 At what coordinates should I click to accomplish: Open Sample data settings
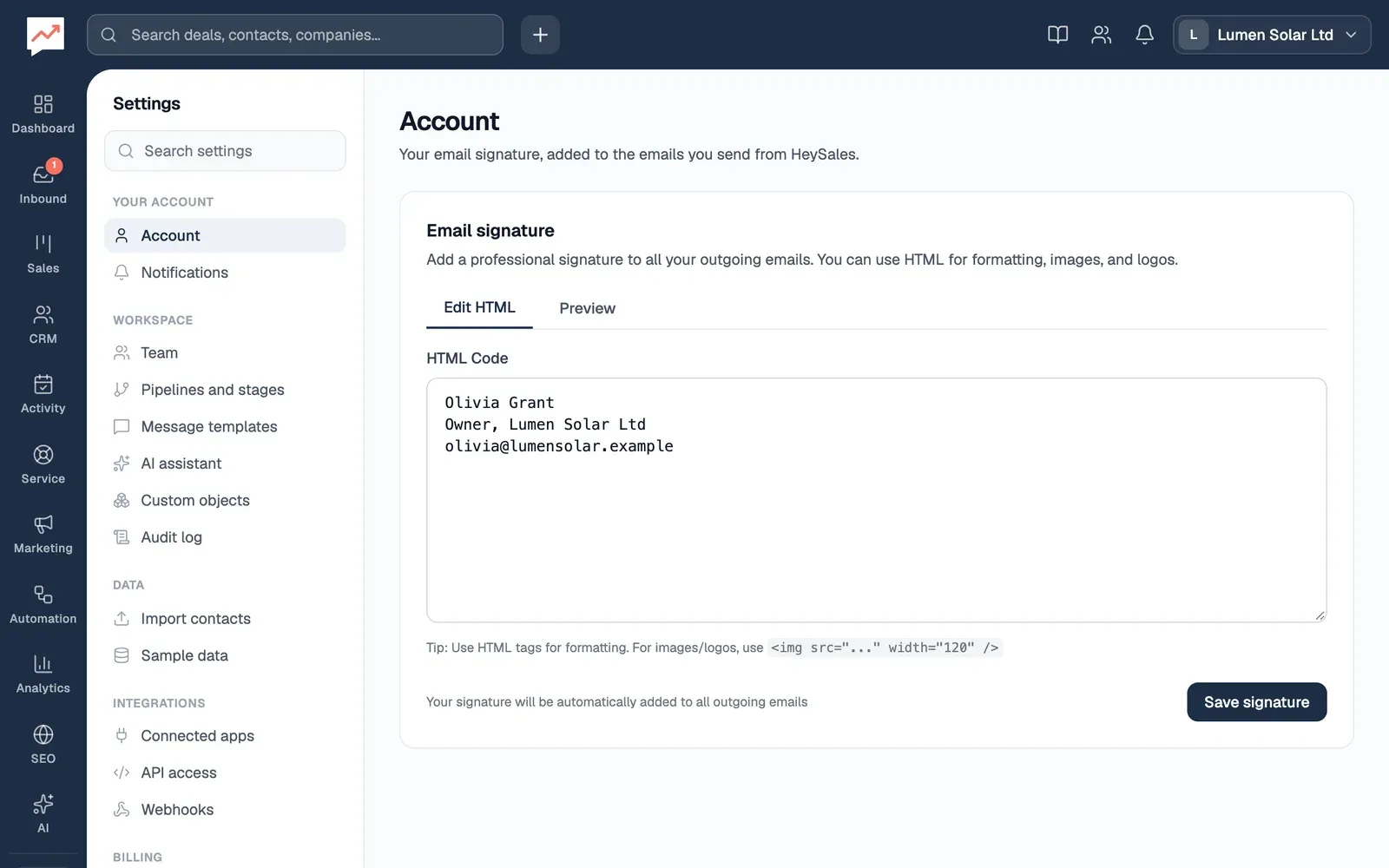[225, 655]
